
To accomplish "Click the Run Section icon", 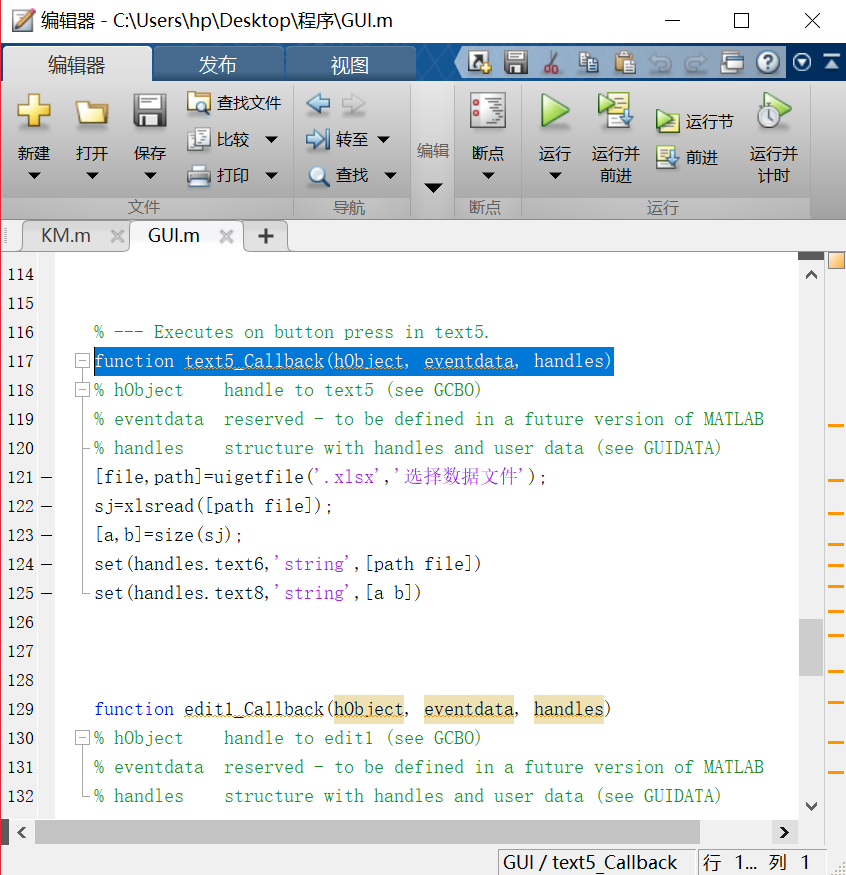I will pyautogui.click(x=668, y=121).
